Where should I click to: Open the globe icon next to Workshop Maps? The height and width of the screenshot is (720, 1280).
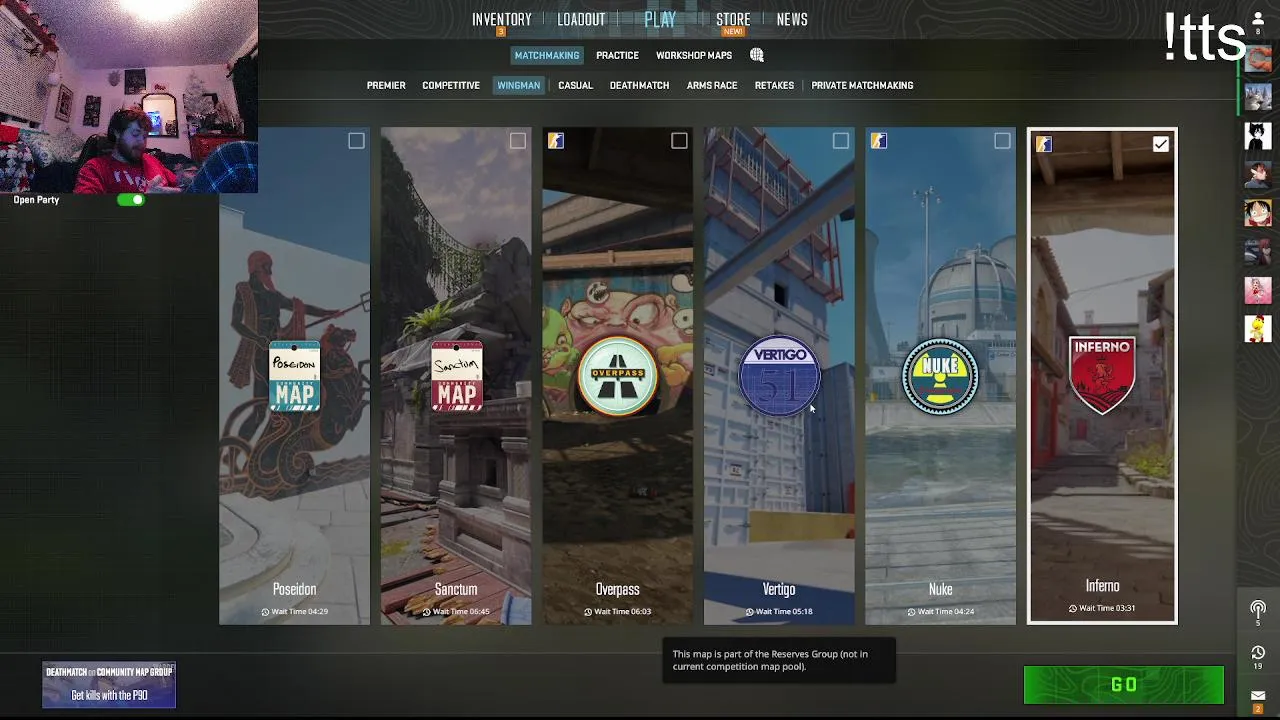pyautogui.click(x=757, y=55)
